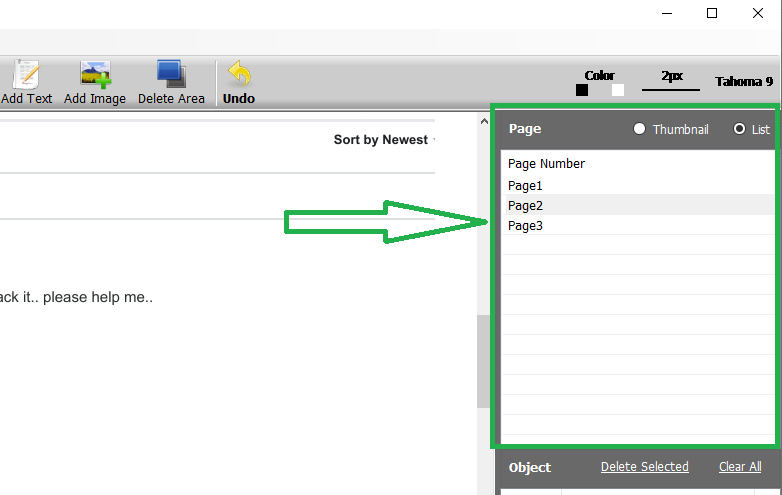Screen dimensions: 782x495
Task: Click the Delete Selected link
Action: tap(644, 467)
